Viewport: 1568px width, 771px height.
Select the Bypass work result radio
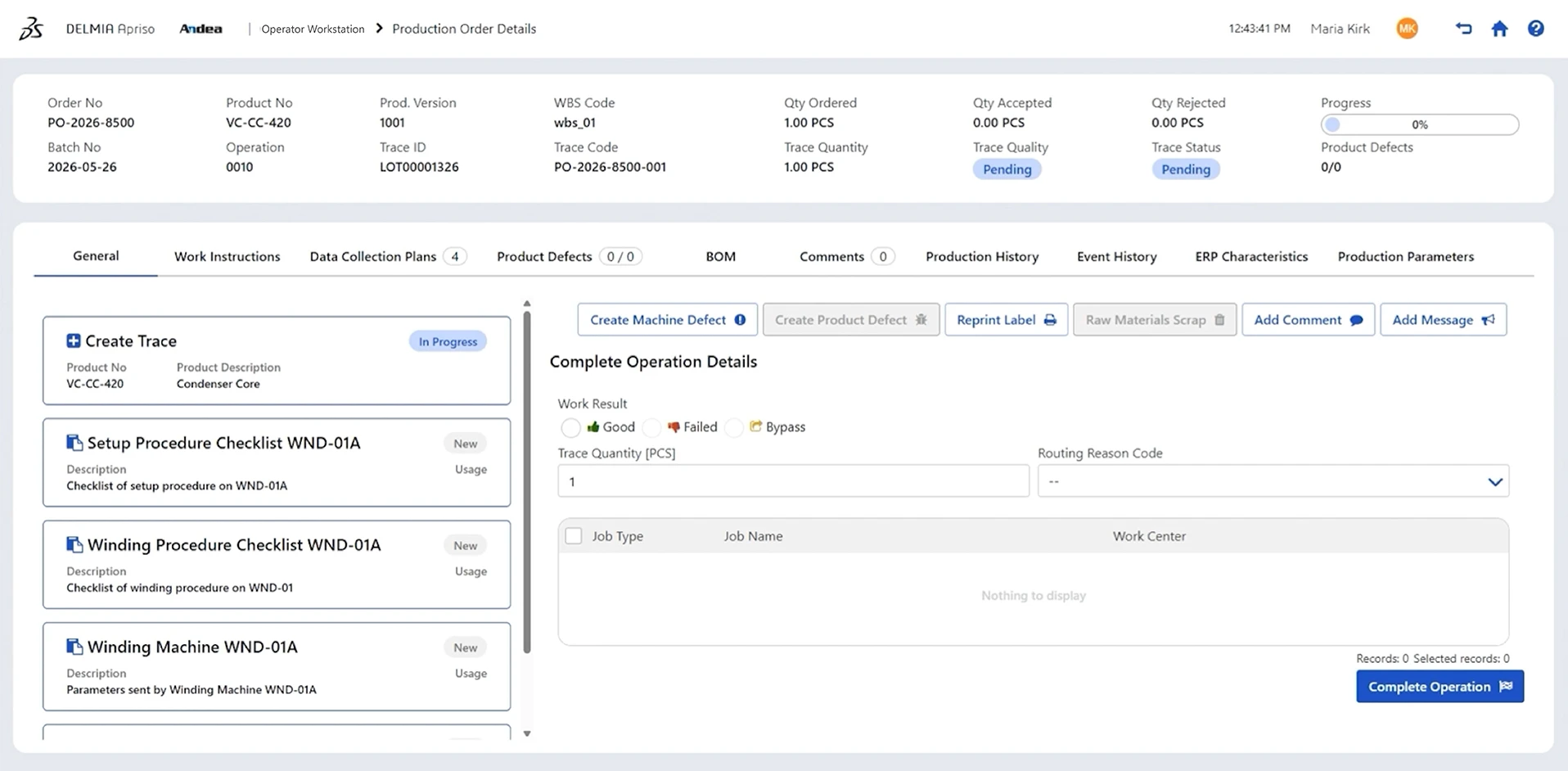pyautogui.click(x=734, y=427)
